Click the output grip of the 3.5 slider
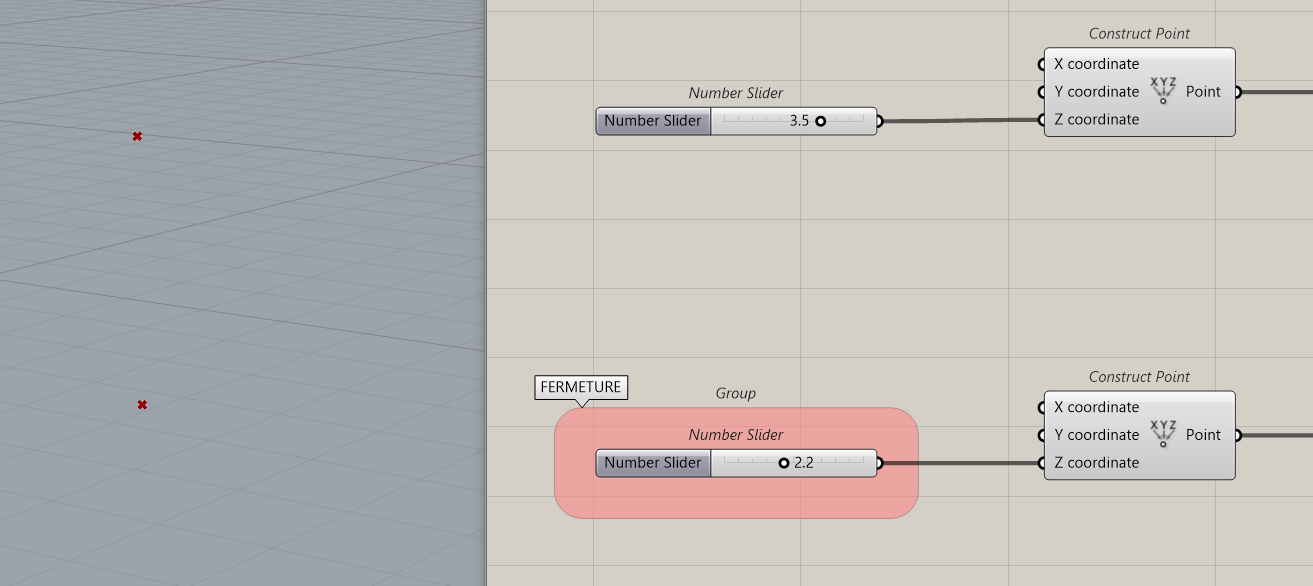The width and height of the screenshot is (1313, 586). [x=879, y=122]
